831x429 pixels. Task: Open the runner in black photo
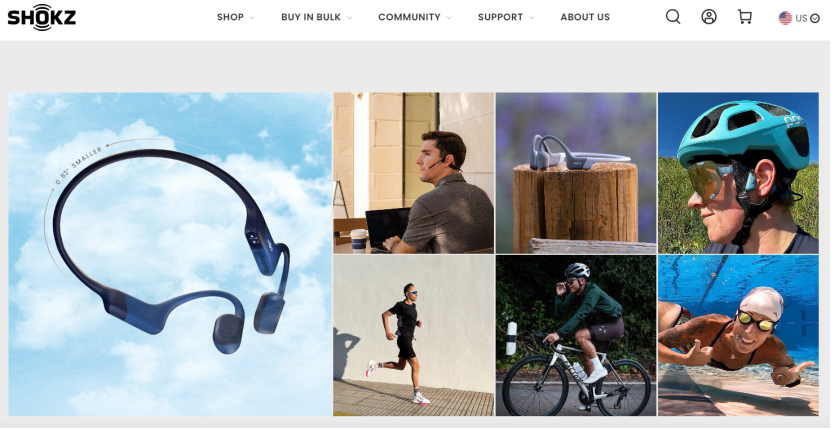(414, 336)
